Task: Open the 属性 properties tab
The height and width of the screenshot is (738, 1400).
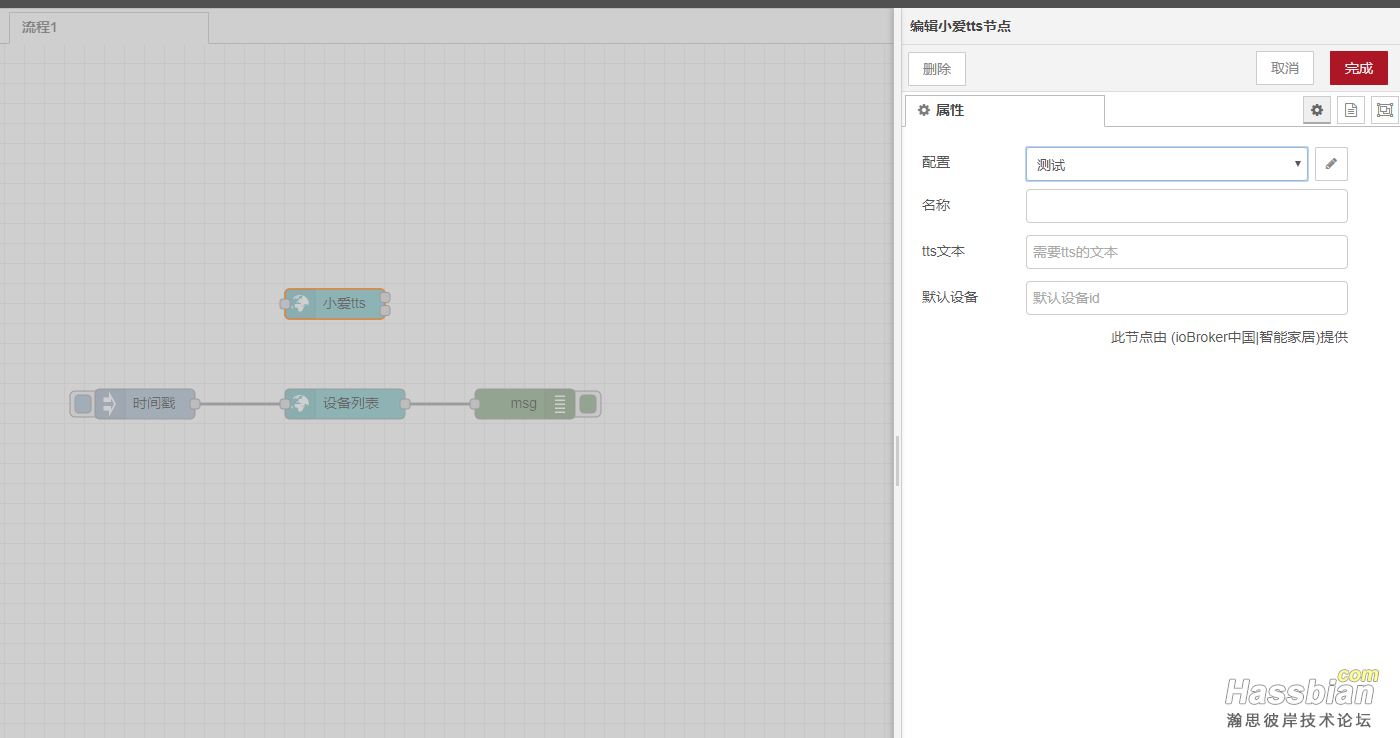Action: tap(1004, 110)
